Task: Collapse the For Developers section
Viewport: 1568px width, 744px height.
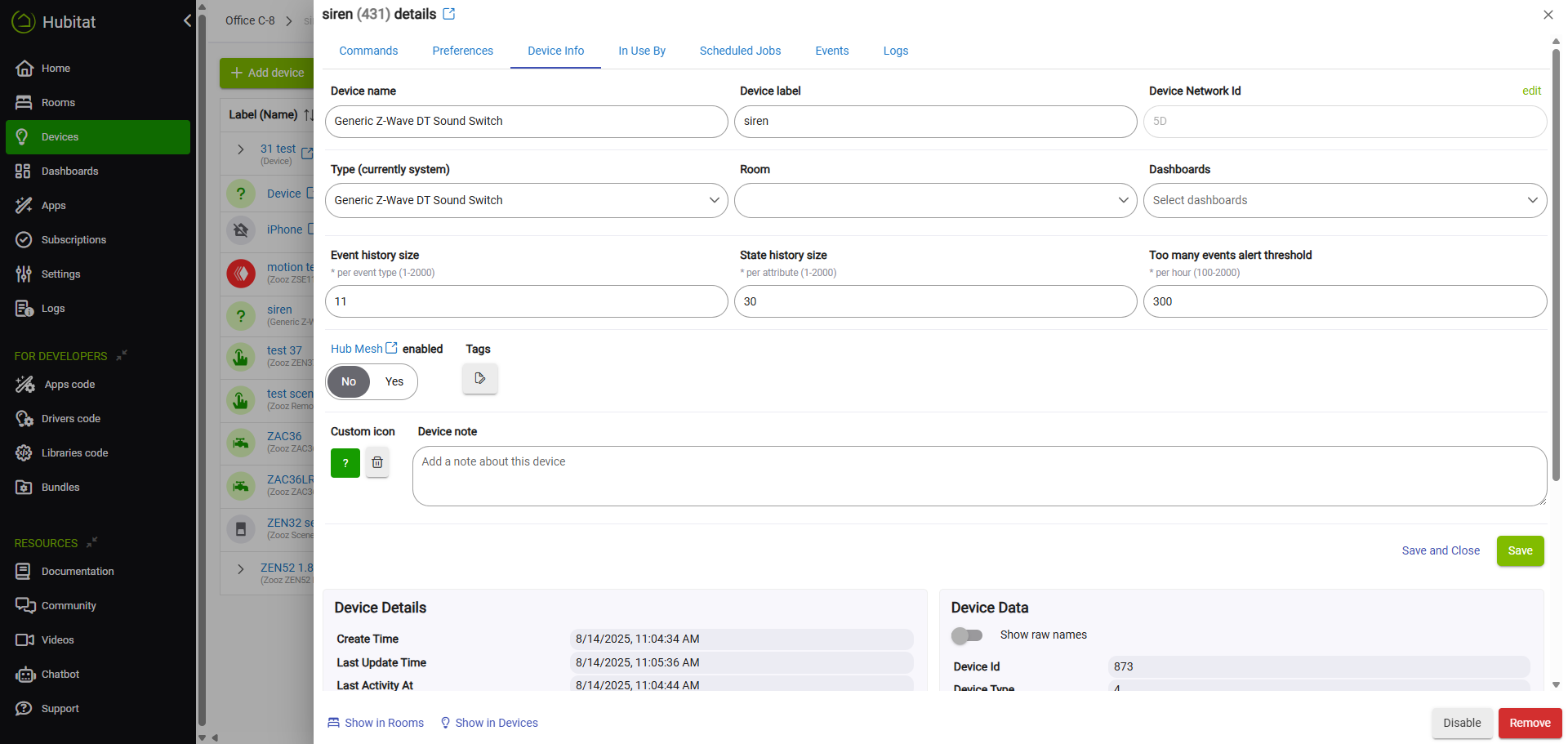Action: [122, 355]
